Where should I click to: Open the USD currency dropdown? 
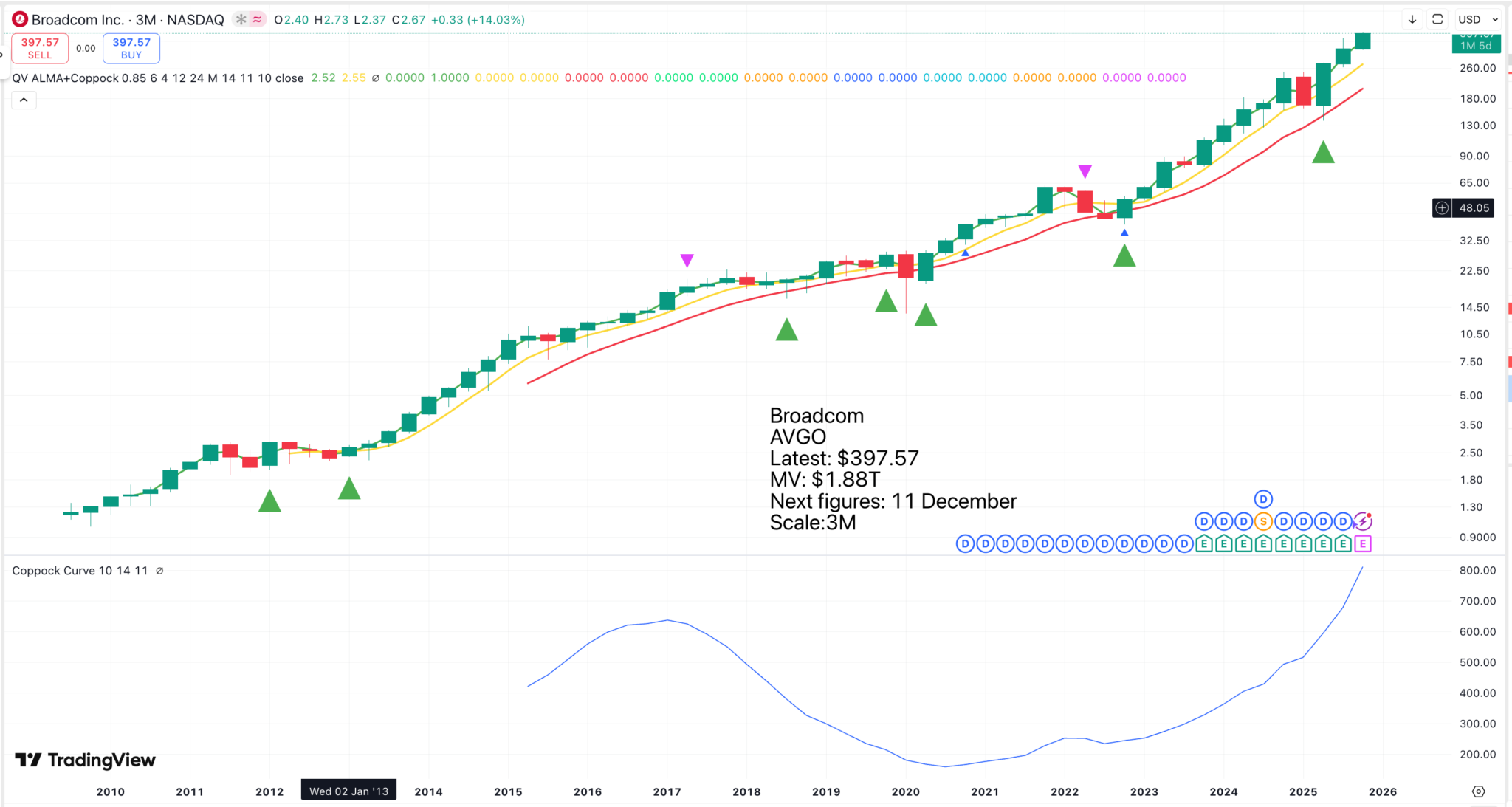click(x=1479, y=20)
